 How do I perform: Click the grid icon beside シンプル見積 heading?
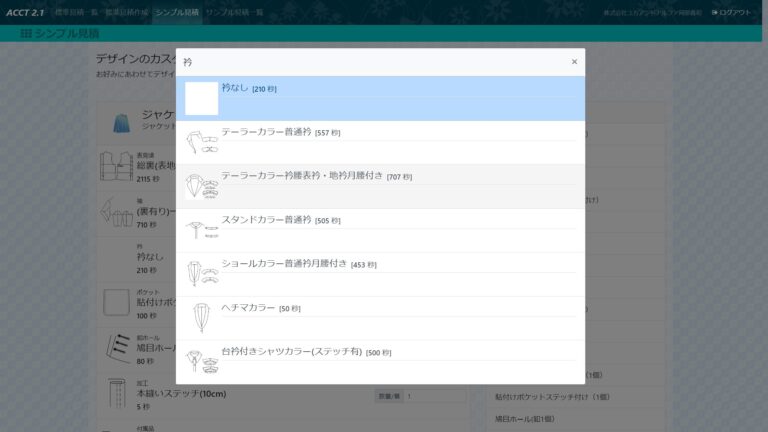click(x=26, y=33)
